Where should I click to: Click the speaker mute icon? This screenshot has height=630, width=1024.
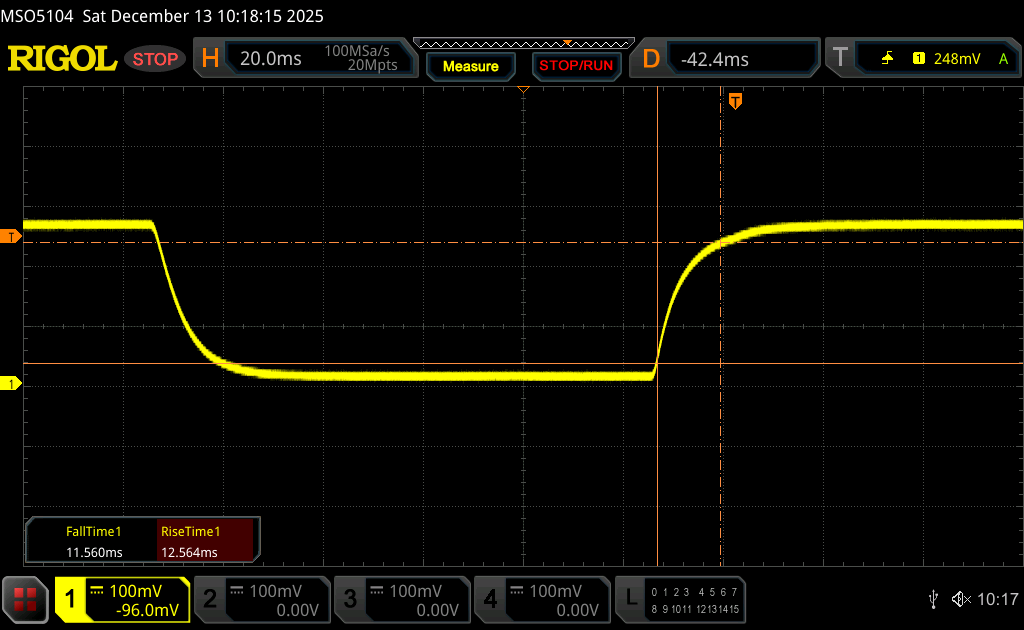[x=960, y=599]
